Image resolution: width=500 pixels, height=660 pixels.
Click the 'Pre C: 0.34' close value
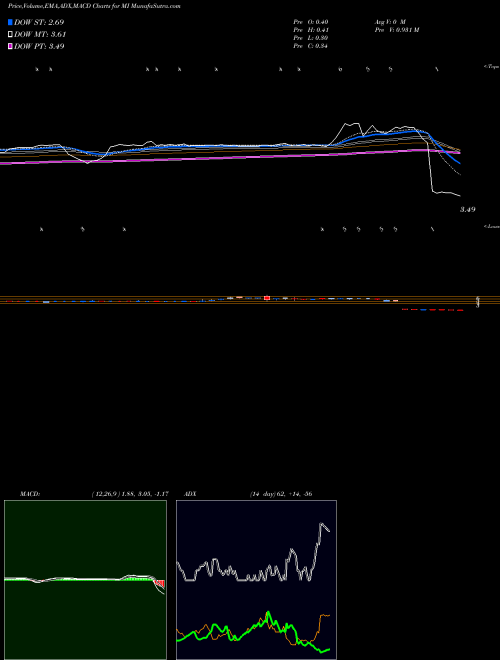pos(311,46)
